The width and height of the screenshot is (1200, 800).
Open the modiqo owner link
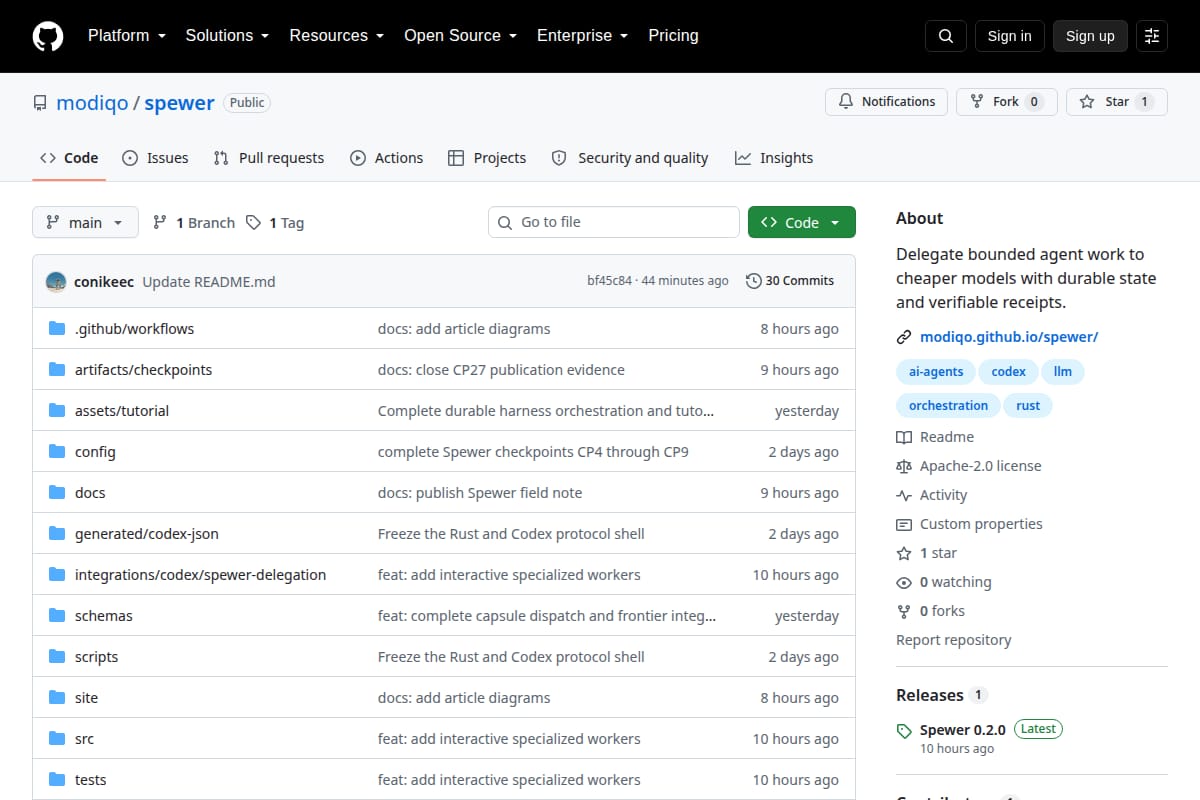(x=92, y=103)
